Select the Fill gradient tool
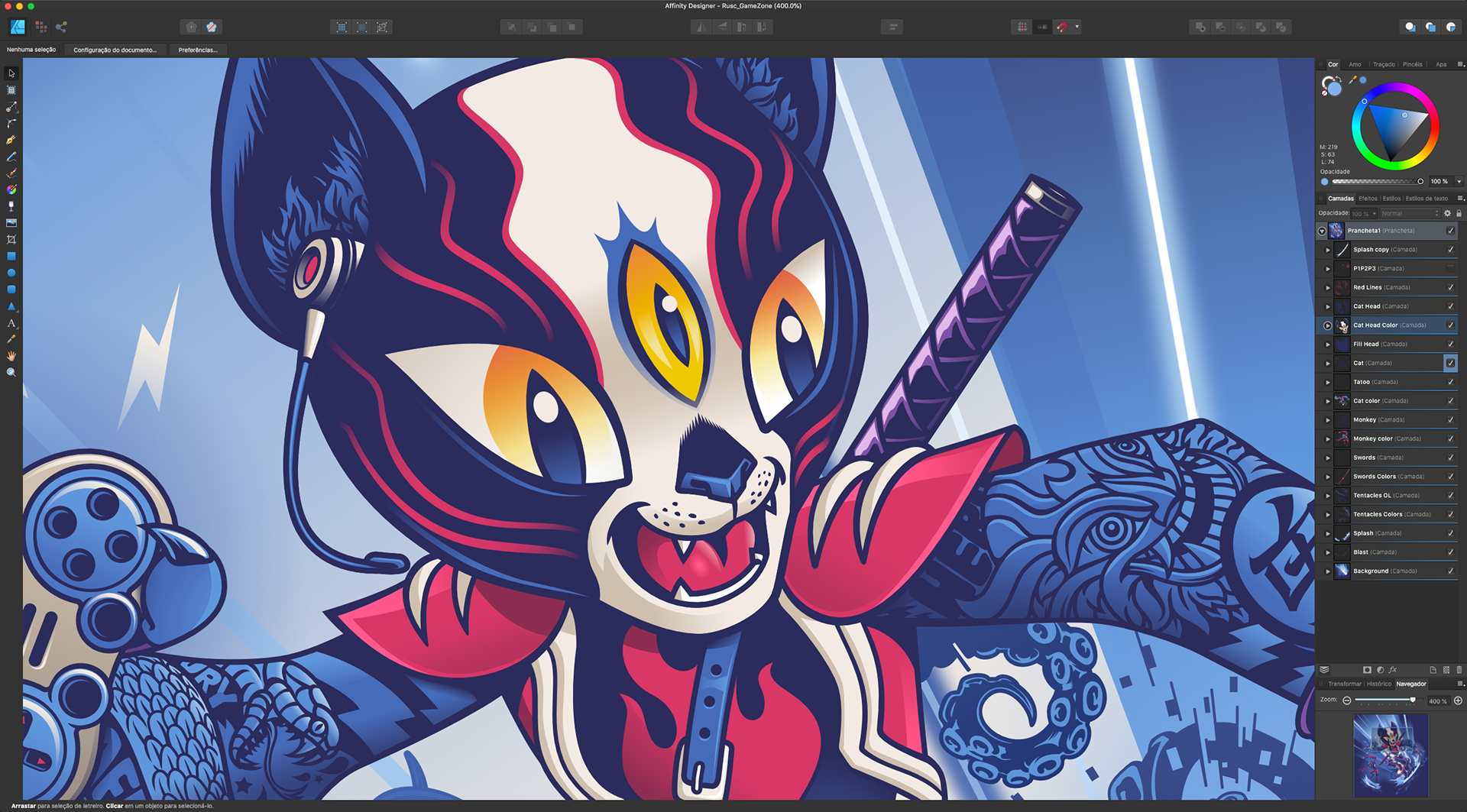Image resolution: width=1467 pixels, height=812 pixels. click(11, 189)
